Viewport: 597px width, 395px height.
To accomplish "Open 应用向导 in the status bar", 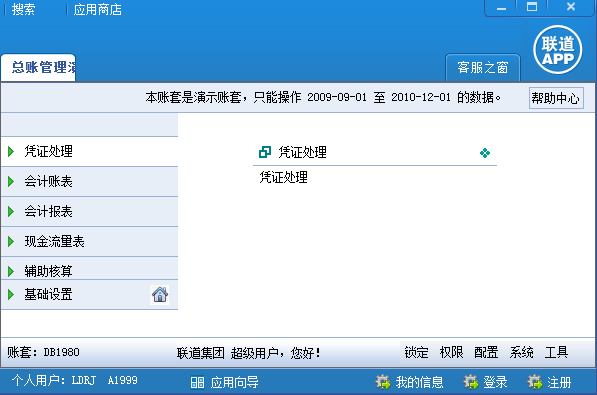I will (235, 382).
